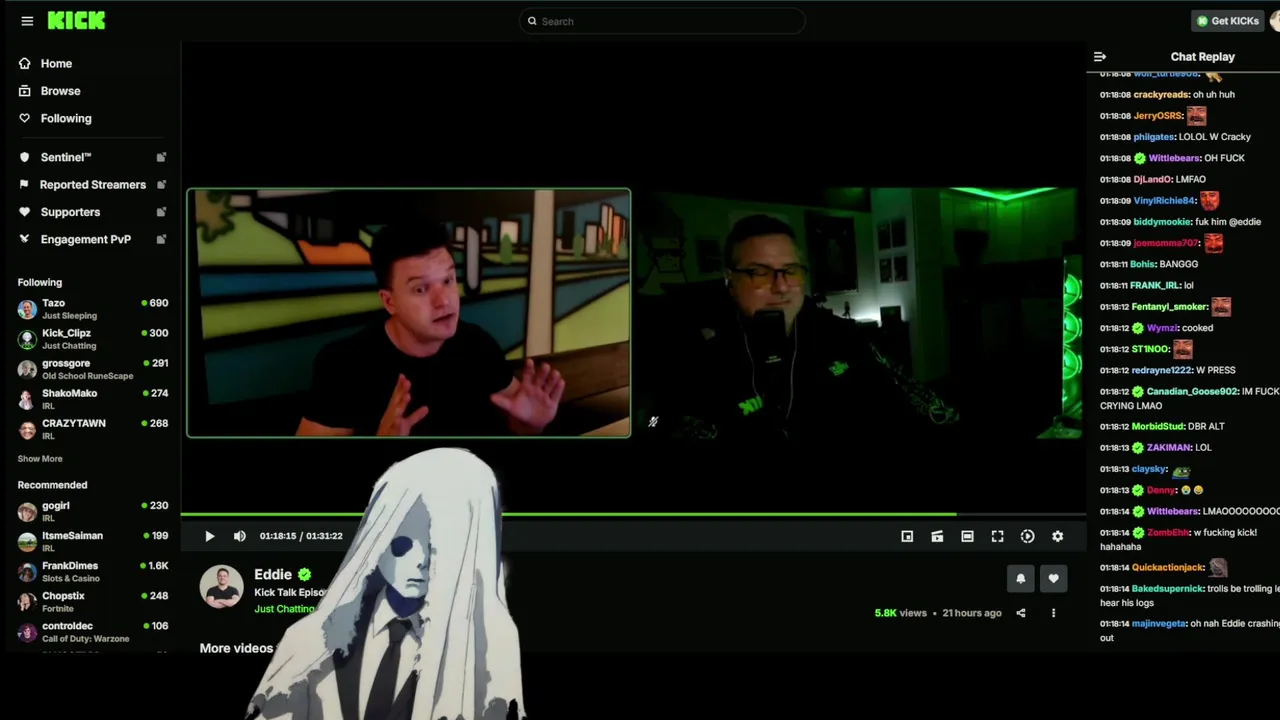Click username JerryOSRS in chat replay
Viewport: 1280px width, 720px height.
point(1158,116)
